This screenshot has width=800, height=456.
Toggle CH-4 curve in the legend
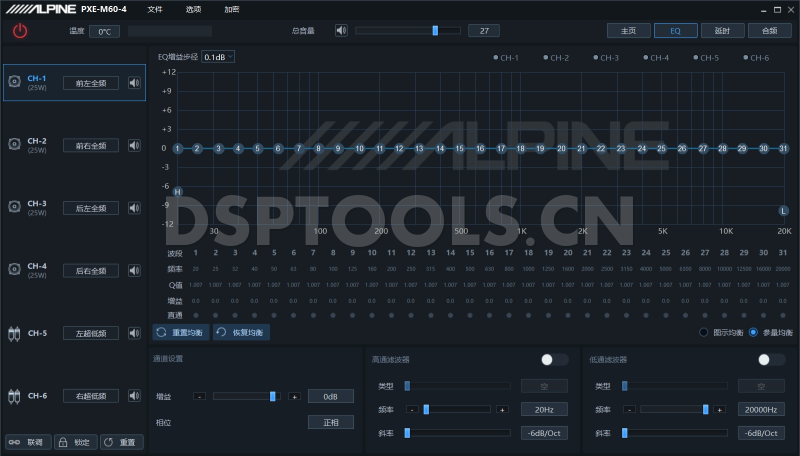pos(656,58)
